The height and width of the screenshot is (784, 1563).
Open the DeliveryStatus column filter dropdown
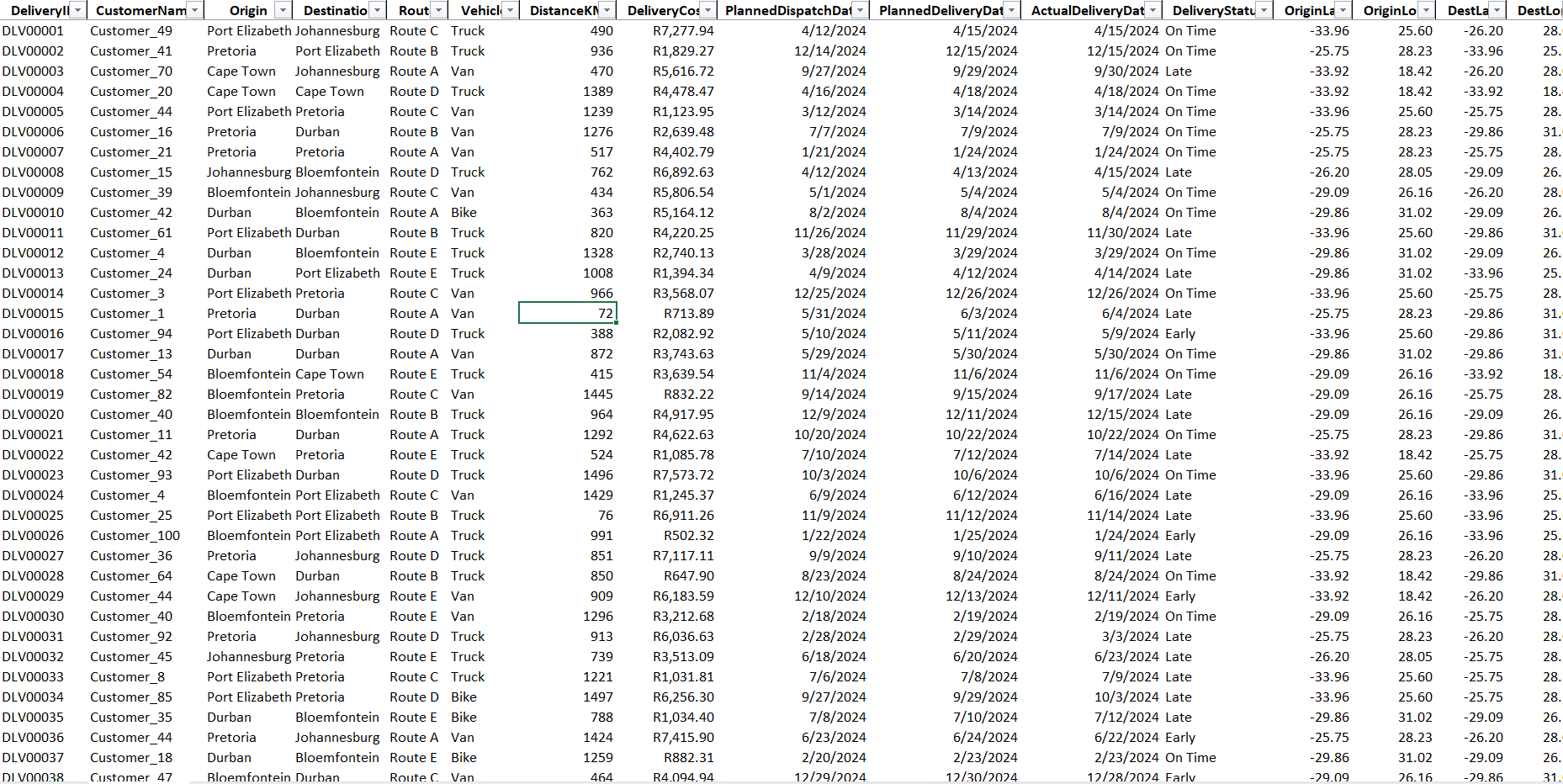[x=1264, y=10]
